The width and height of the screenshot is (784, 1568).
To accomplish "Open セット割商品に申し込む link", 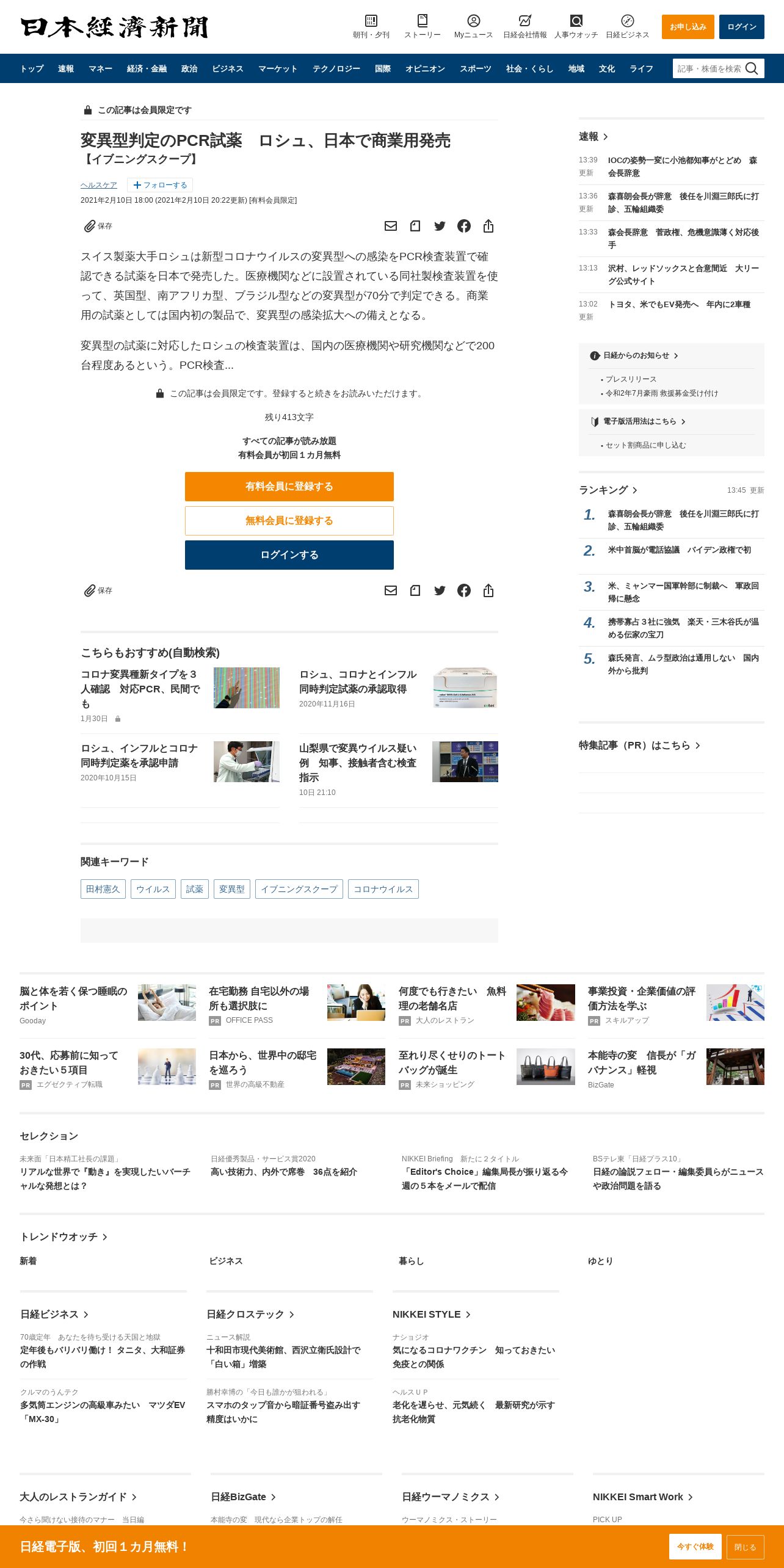I will coord(646,445).
